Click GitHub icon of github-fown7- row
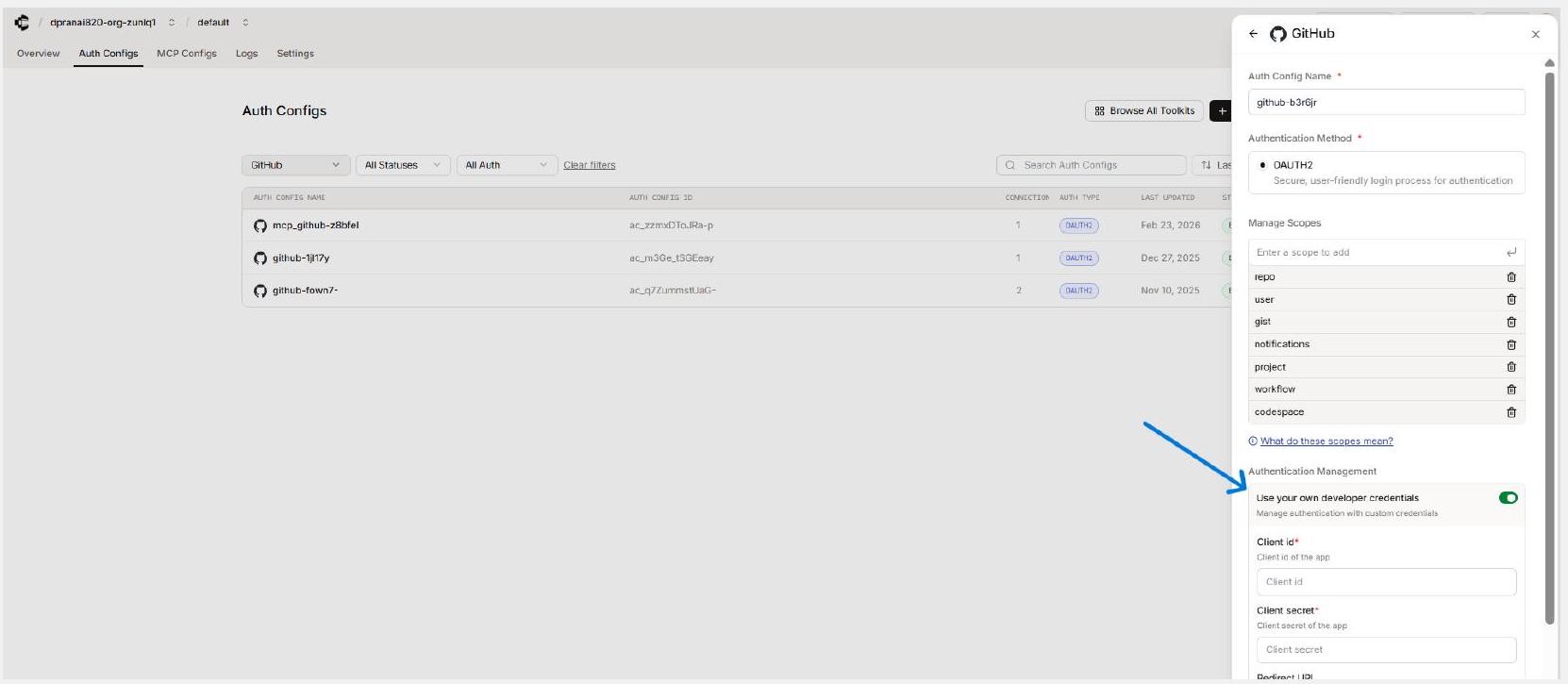This screenshot has width=1568, height=684. tap(260, 291)
